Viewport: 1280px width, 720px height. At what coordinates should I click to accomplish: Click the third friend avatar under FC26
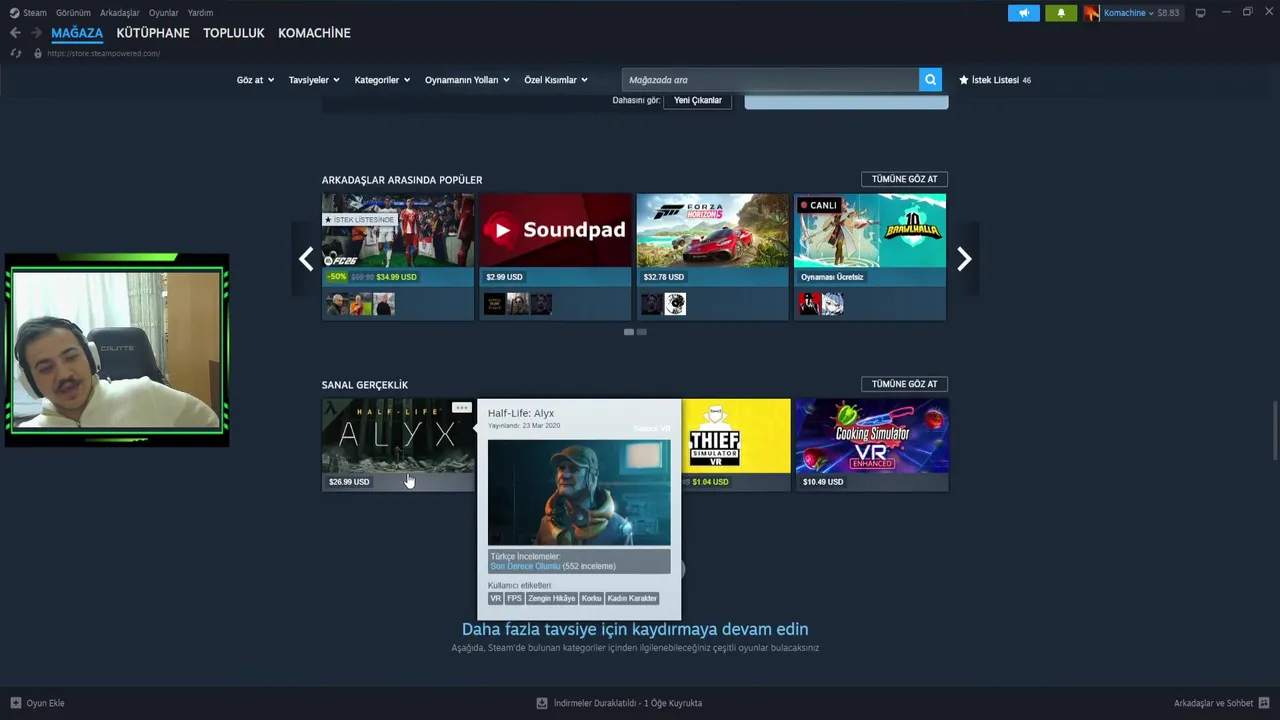pos(383,304)
